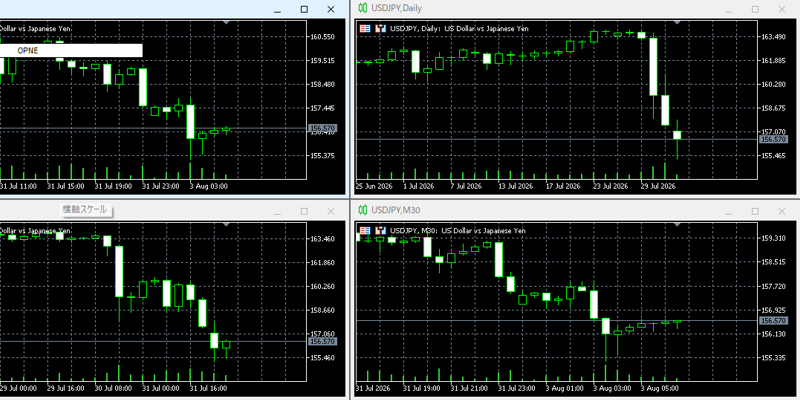Open the red-blue bars icon in Daily chart
Screen dimensions: 800x400
[x=380, y=29]
